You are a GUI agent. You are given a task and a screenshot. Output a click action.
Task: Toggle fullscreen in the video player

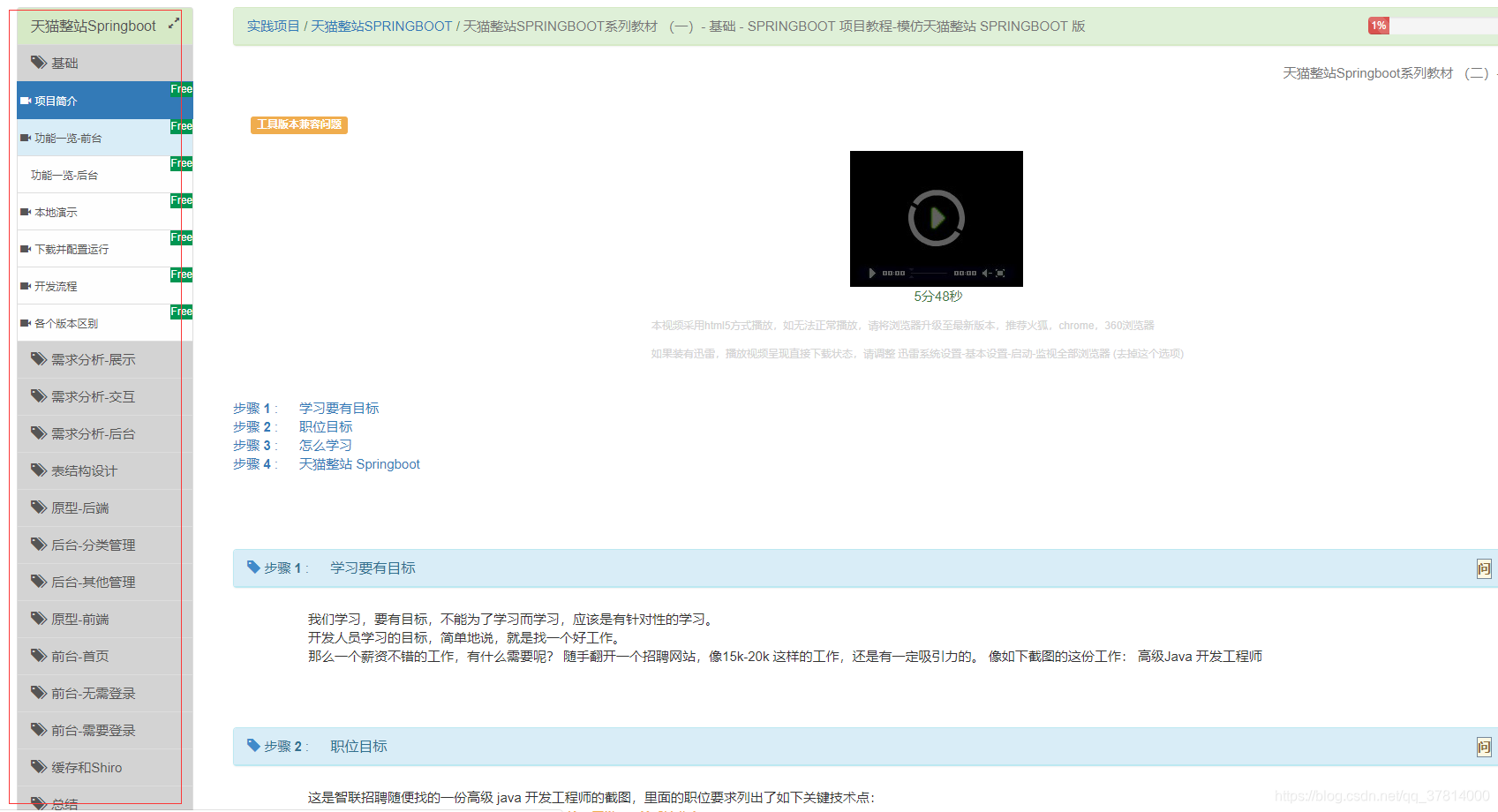tap(1000, 273)
